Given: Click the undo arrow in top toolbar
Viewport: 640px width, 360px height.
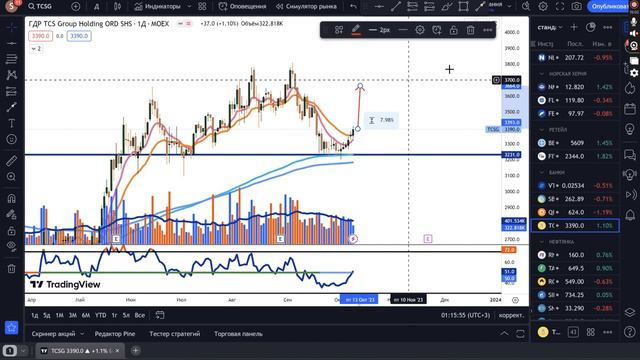Looking at the screenshot, I should [353, 7].
